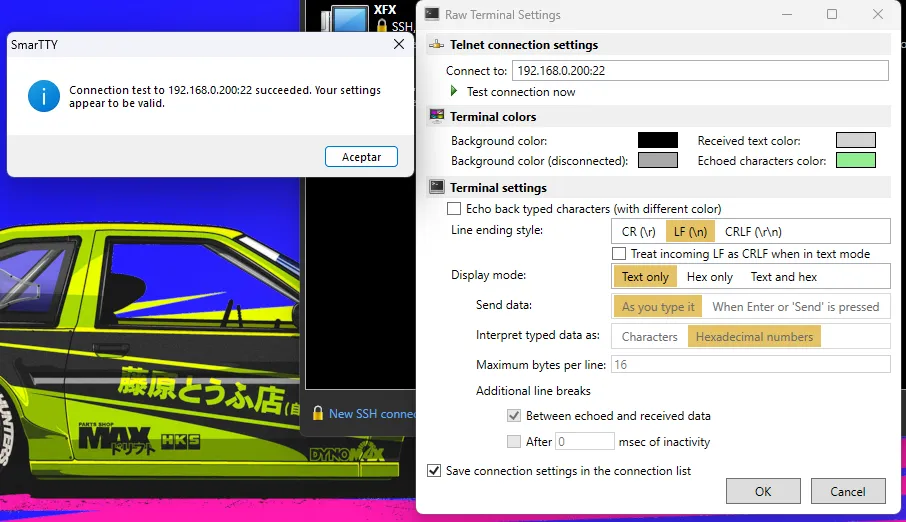906x522 pixels.
Task: Select Text and hex display mode
Action: (783, 277)
